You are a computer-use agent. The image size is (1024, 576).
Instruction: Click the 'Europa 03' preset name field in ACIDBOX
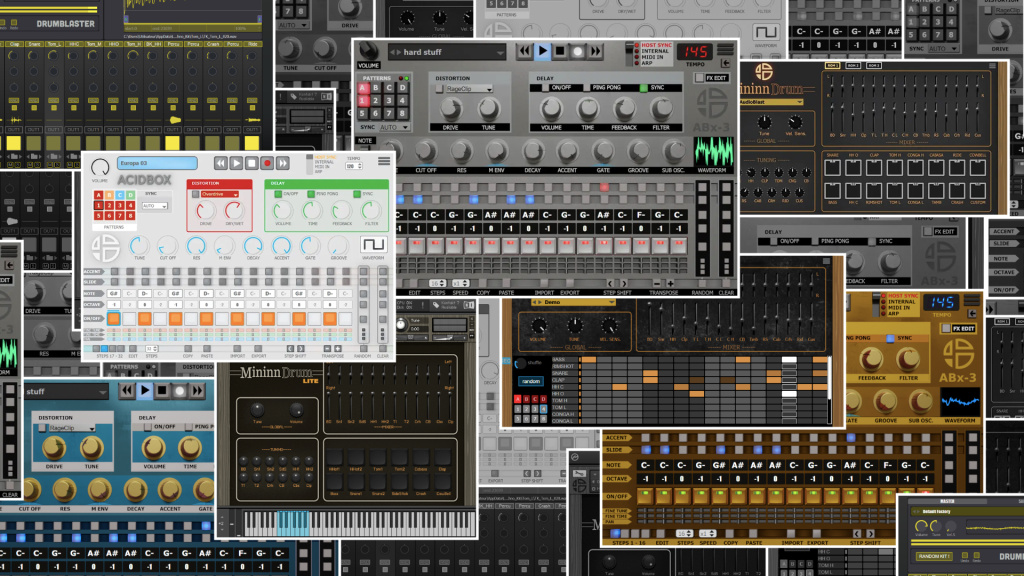pyautogui.click(x=157, y=163)
